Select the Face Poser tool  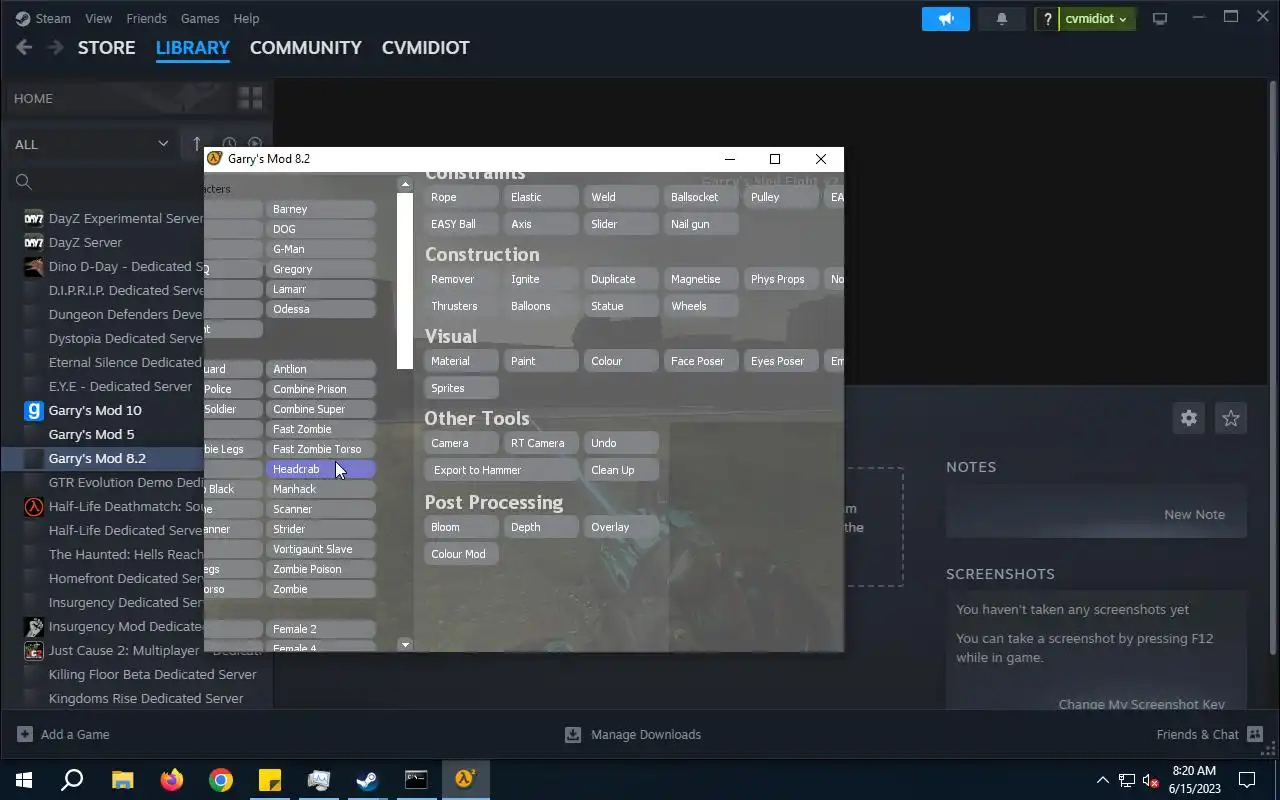click(x=701, y=361)
